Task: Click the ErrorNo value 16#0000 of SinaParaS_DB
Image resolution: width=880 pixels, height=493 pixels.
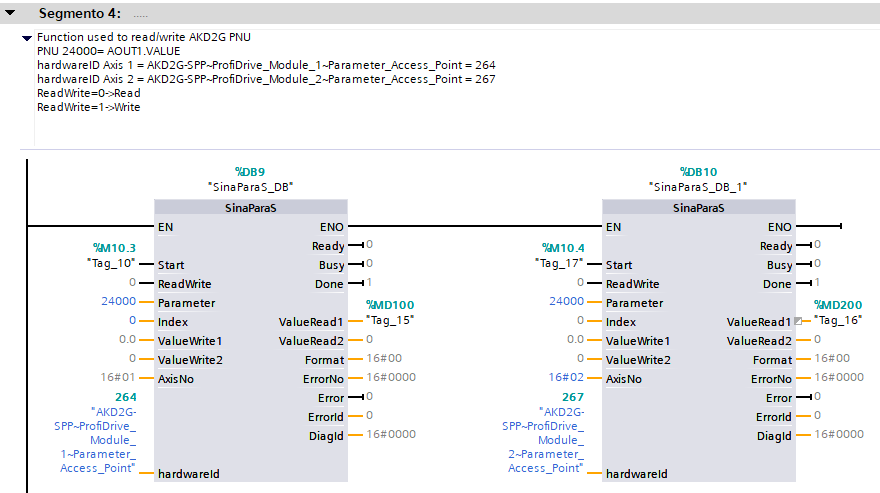Action: click(x=391, y=377)
